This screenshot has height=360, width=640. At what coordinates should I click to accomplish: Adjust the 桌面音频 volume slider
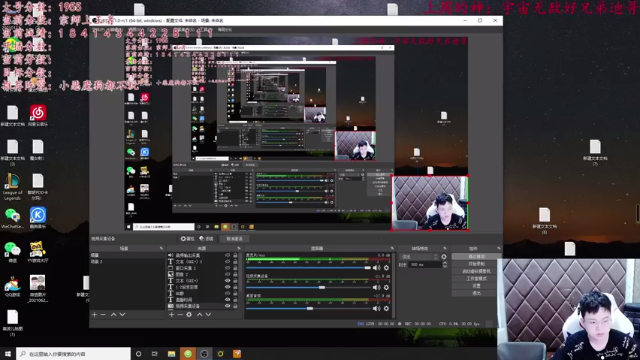click(x=308, y=309)
